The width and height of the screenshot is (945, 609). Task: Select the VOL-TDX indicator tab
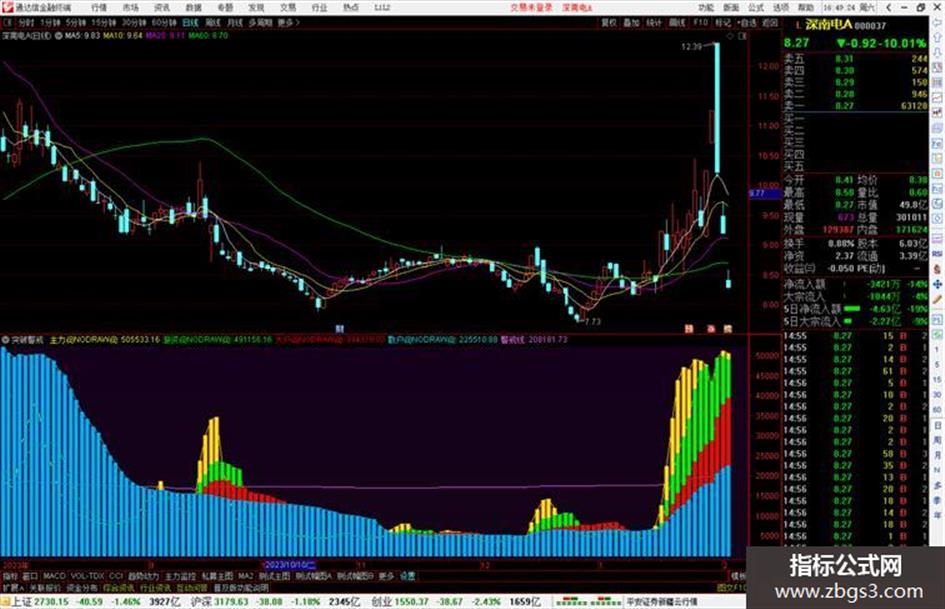87,576
